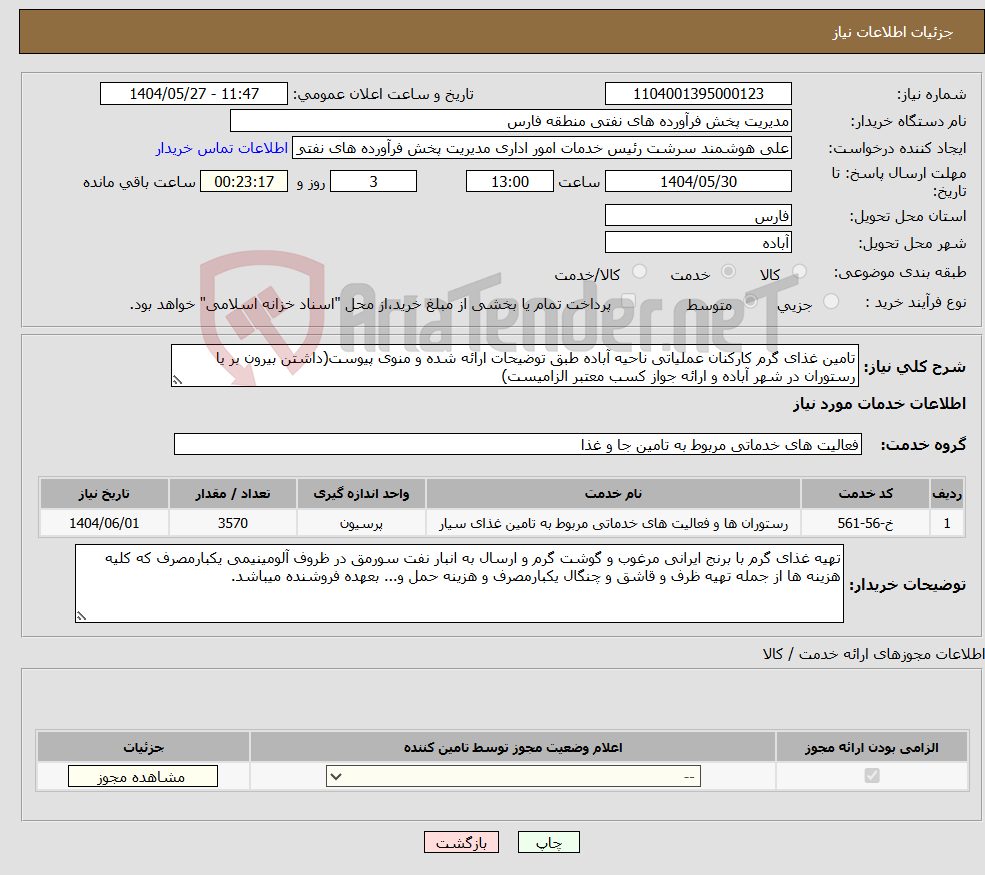This screenshot has height=875, width=985.
Task: Choose جزیی purchase process type
Action: [x=830, y=301]
